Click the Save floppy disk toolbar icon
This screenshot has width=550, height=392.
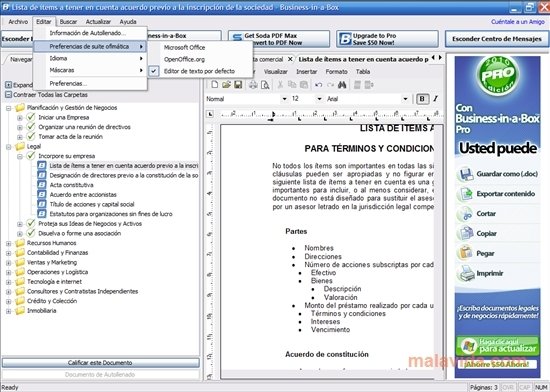[238, 85]
